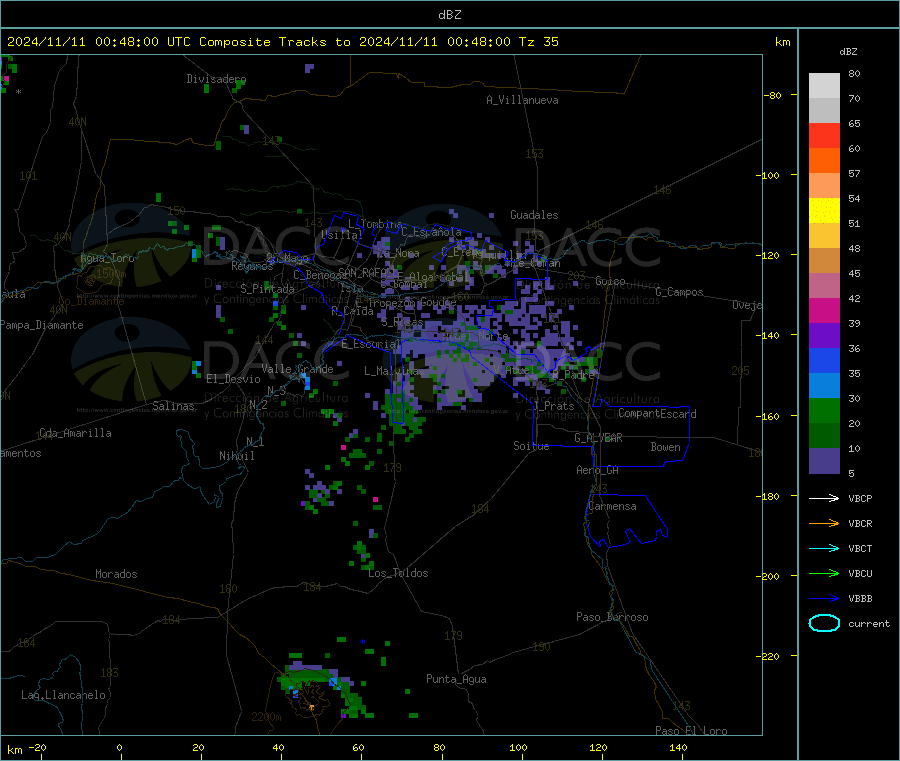Click the 'Soitue' map label
Screen dimensions: 900x761
coord(532,446)
